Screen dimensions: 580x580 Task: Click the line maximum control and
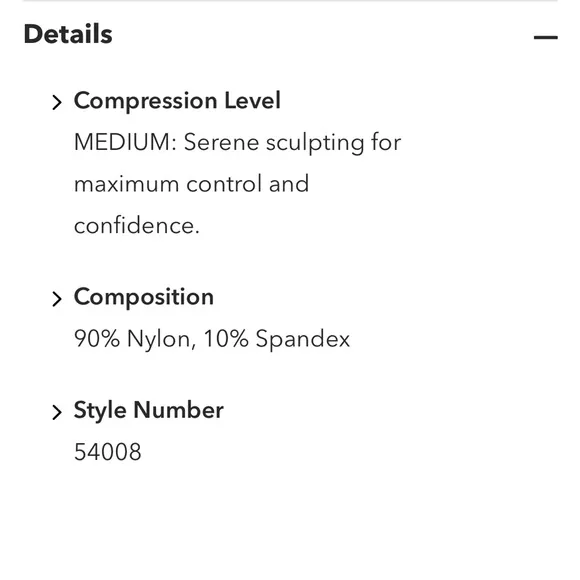191,184
